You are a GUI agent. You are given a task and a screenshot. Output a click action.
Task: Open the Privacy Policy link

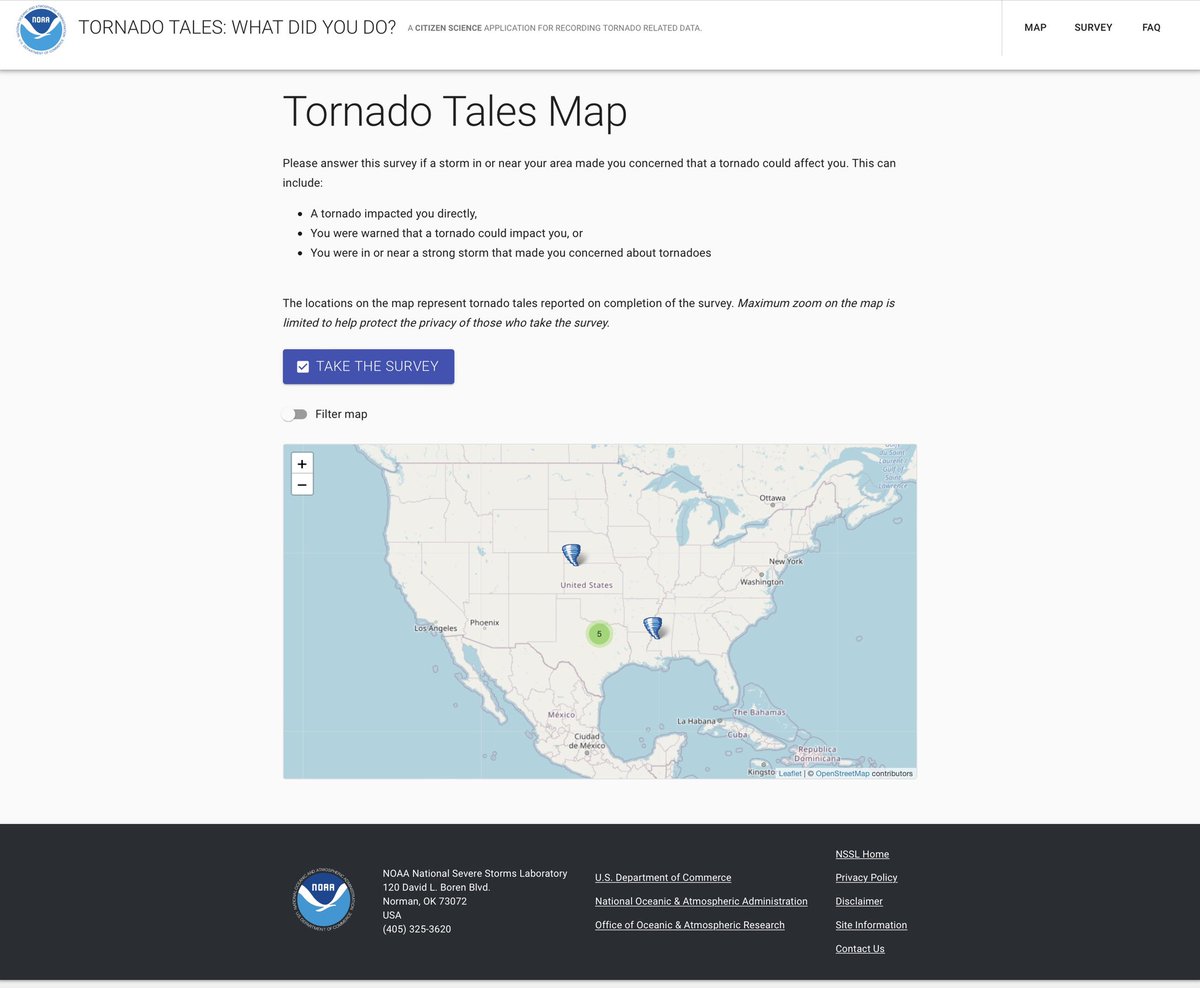pos(866,878)
